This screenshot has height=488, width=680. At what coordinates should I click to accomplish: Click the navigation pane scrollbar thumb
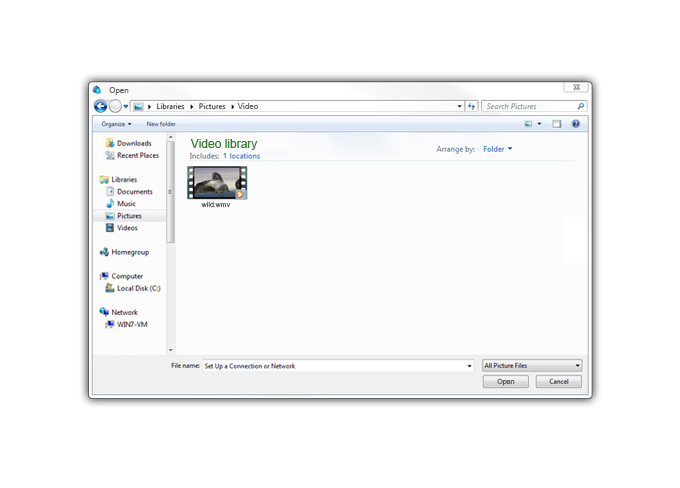(x=170, y=192)
